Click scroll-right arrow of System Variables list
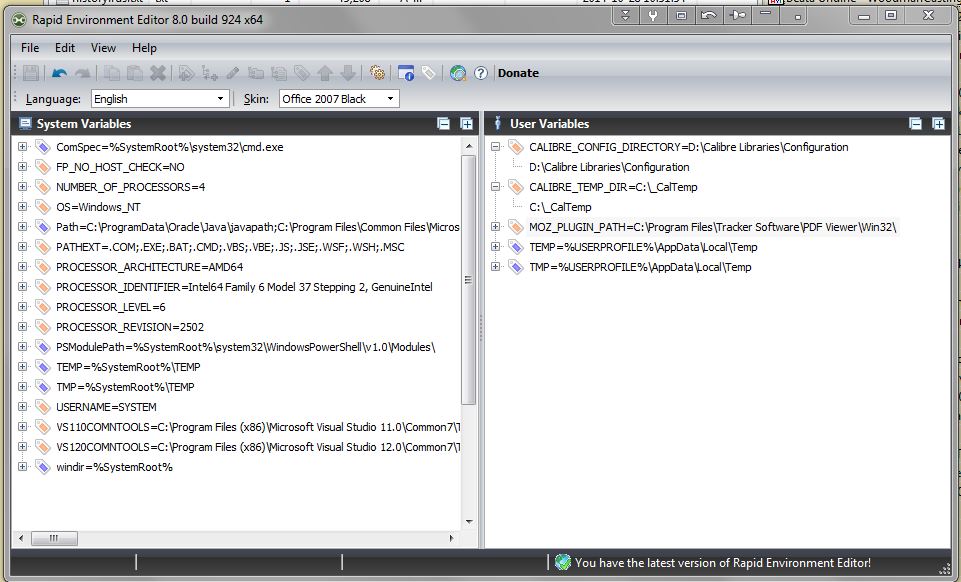This screenshot has height=582, width=961. point(452,539)
